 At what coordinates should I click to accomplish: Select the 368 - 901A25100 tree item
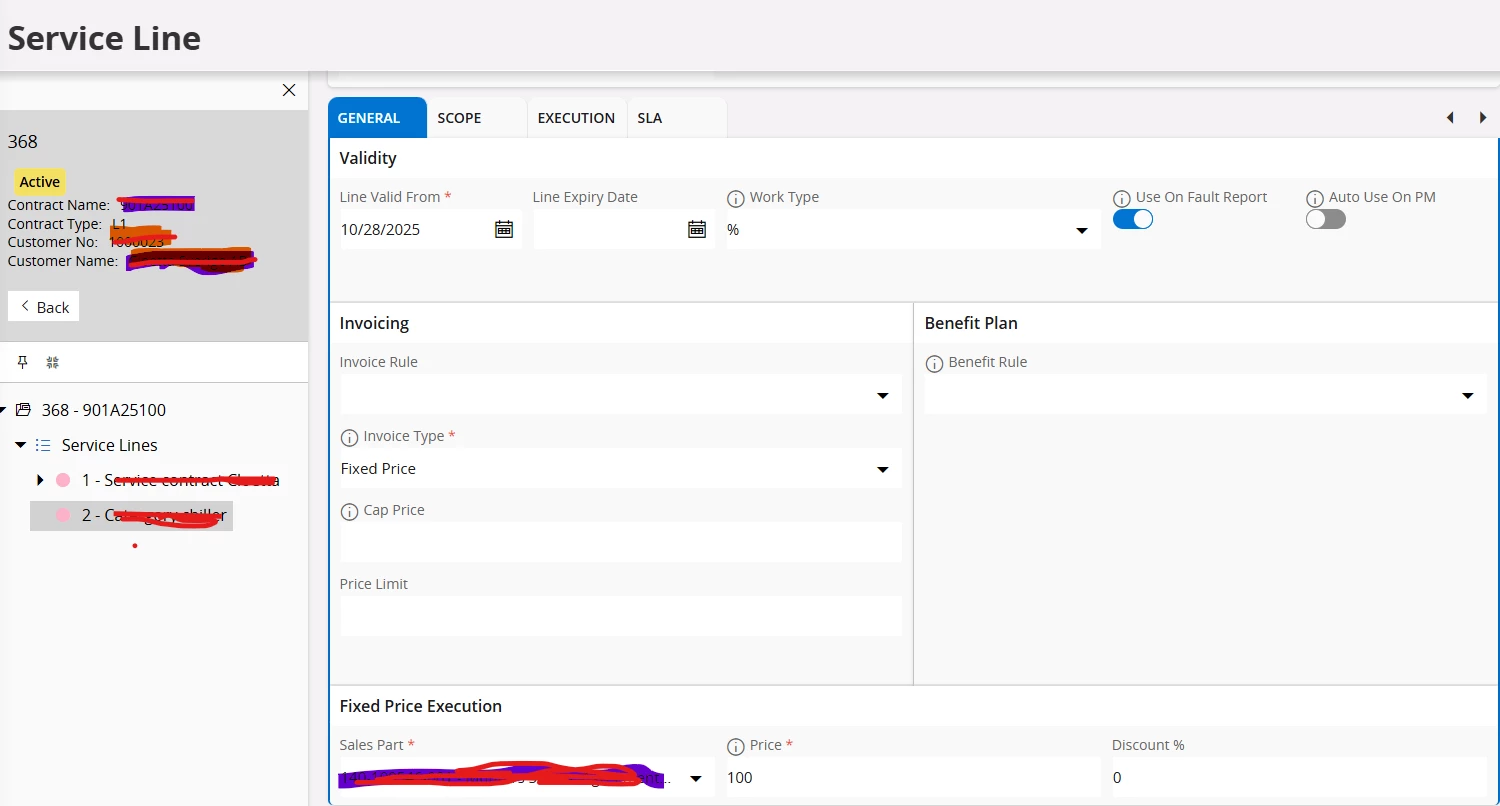coord(104,410)
